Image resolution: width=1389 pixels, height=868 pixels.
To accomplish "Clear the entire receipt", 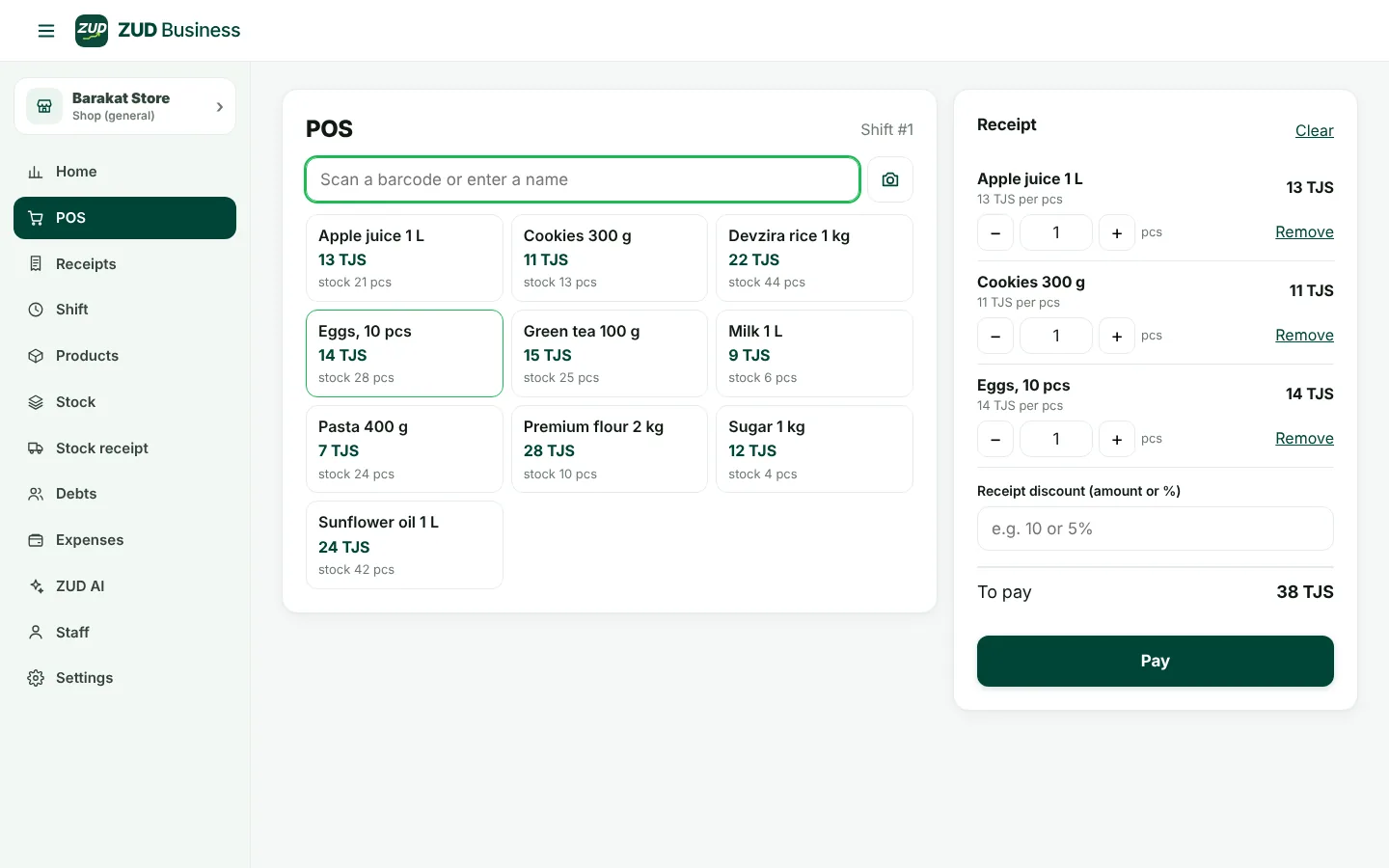I will (x=1314, y=130).
